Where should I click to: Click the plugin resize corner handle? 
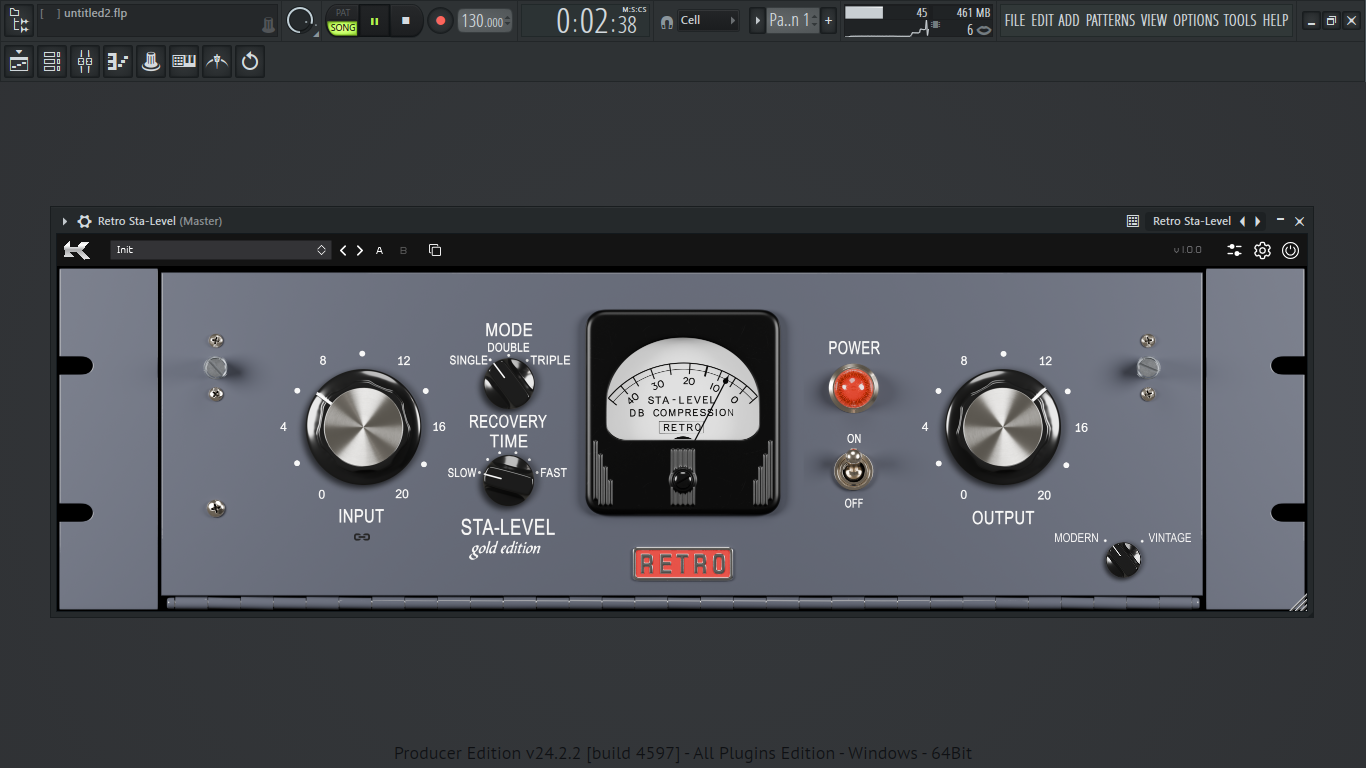pyautogui.click(x=1297, y=601)
